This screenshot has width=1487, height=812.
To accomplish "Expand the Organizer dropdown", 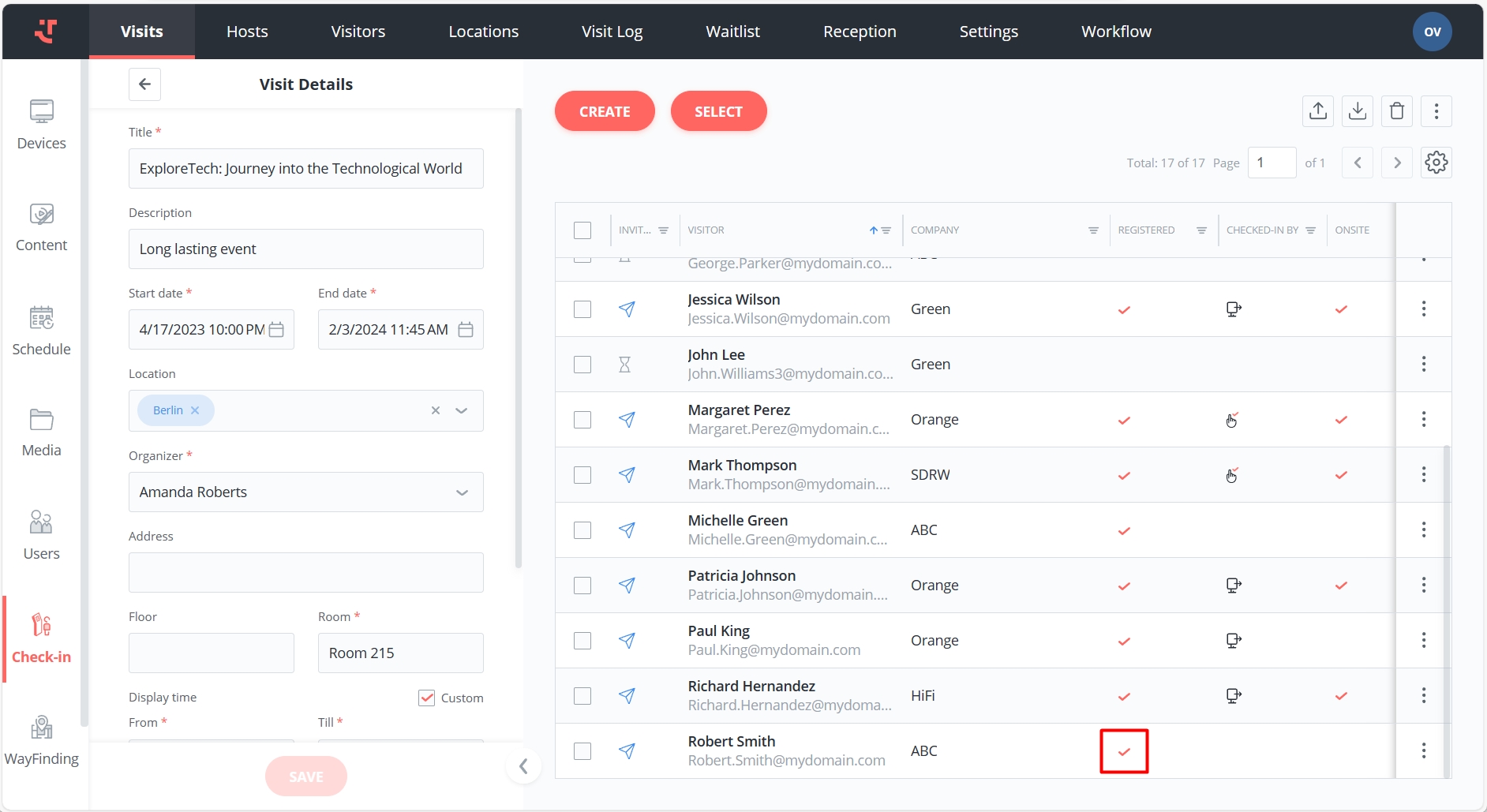I will (x=462, y=492).
